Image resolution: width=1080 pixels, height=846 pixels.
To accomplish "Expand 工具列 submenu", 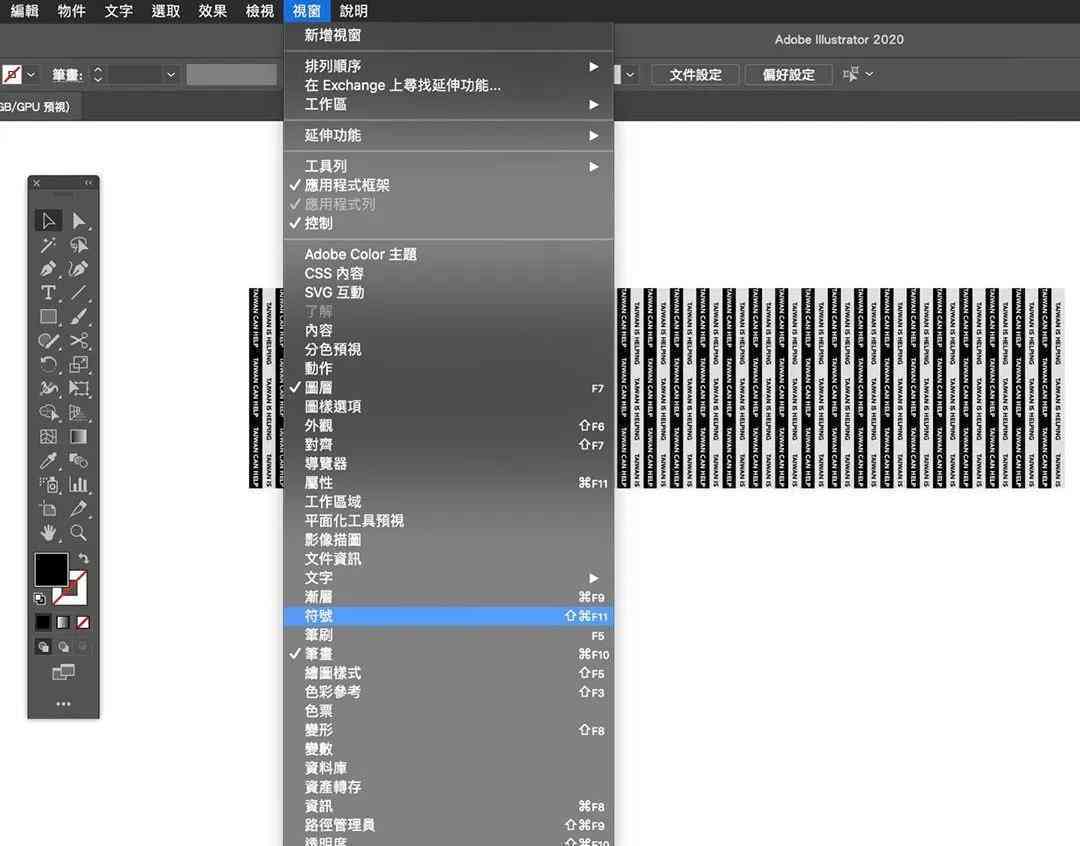I will pyautogui.click(x=448, y=166).
